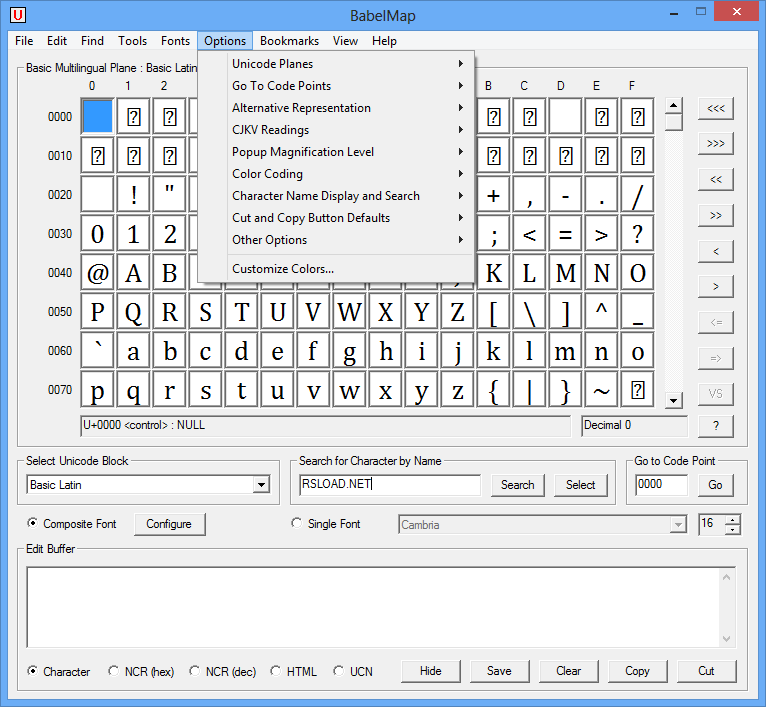This screenshot has width=766, height=707.
Task: Select the uppercase Q character cell
Action: tap(133, 312)
